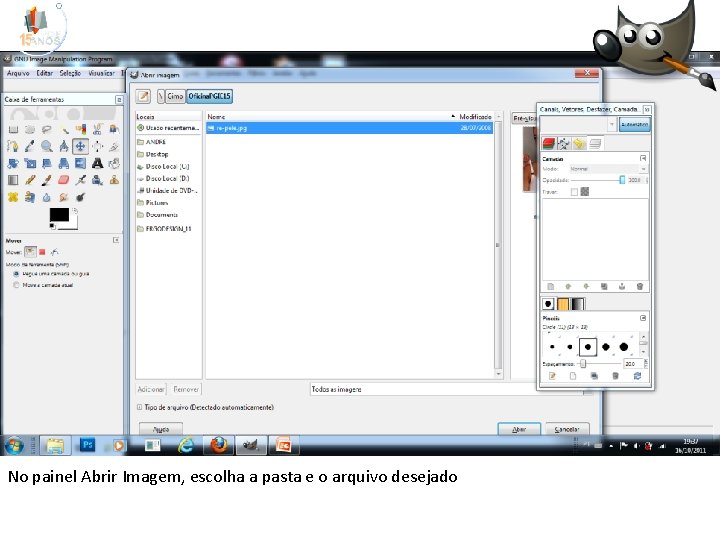This screenshot has width=720, height=540.
Task: Set Mover to affect layer
Action: click(30, 252)
